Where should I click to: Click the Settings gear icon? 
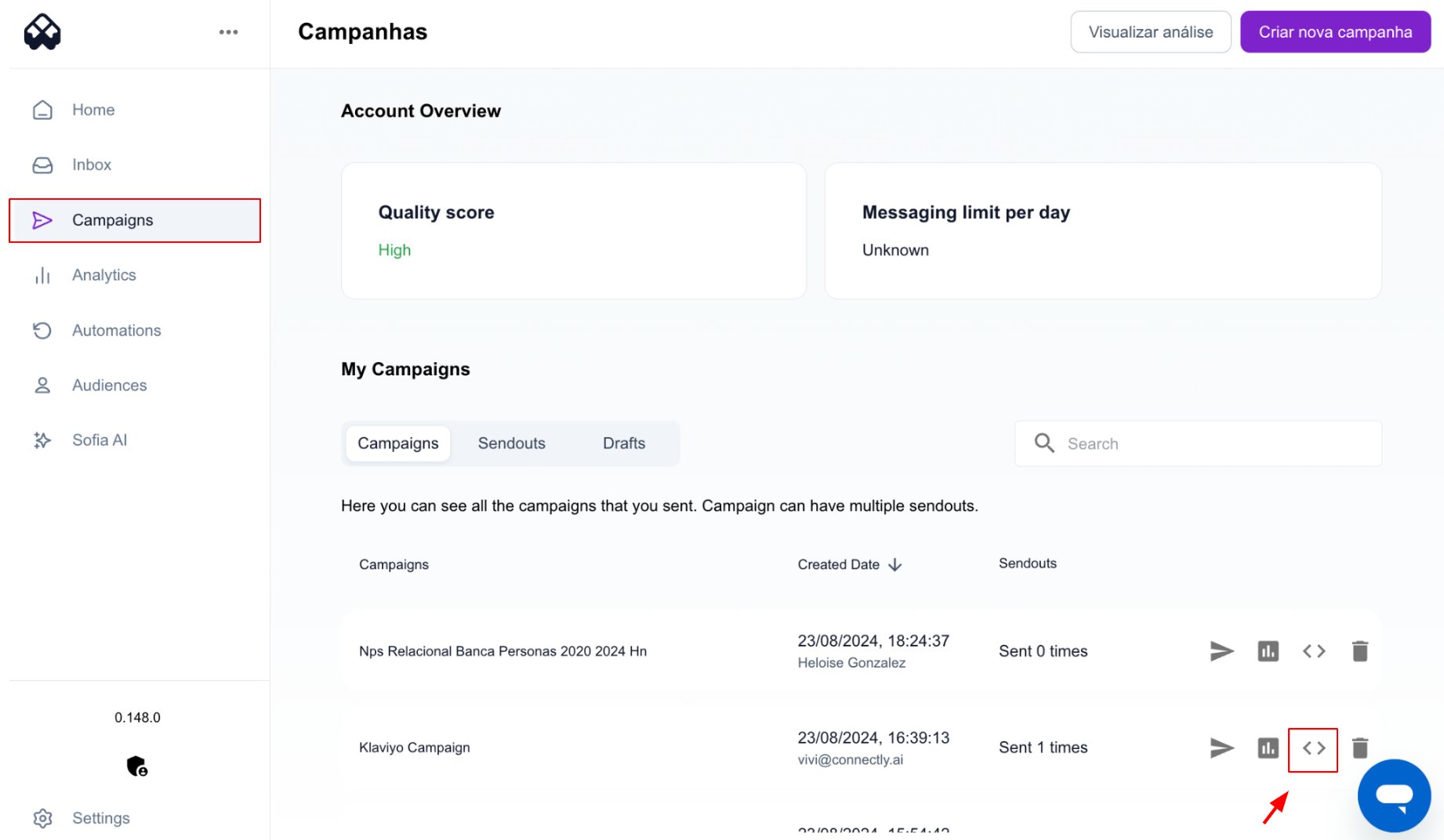click(42, 818)
